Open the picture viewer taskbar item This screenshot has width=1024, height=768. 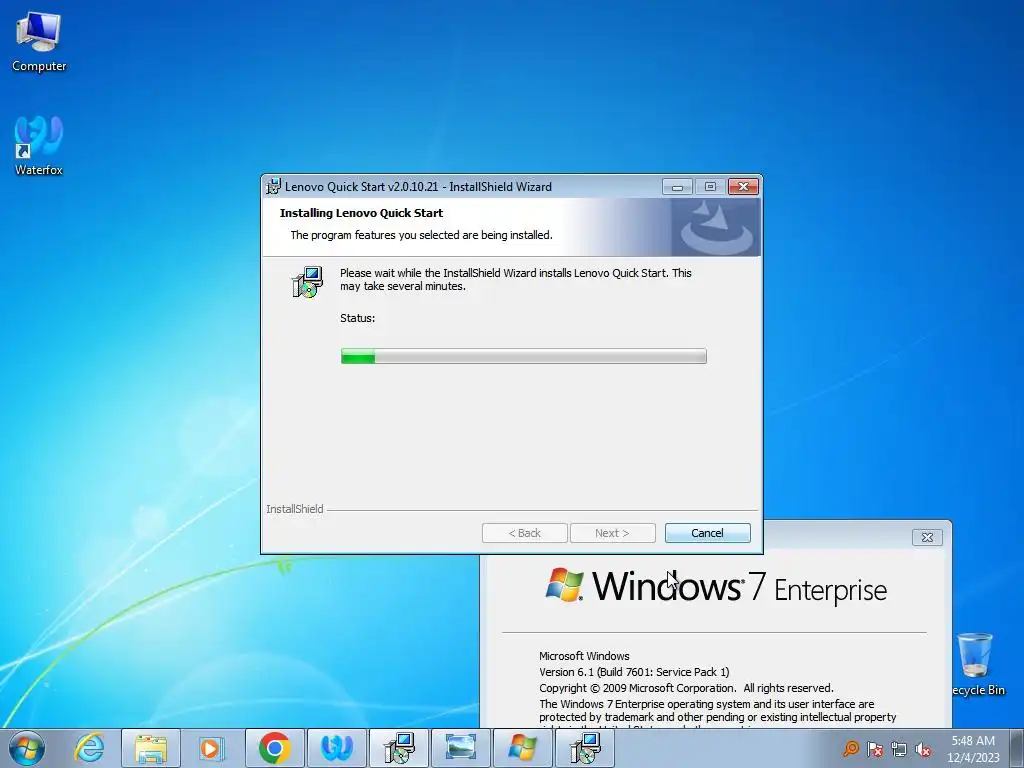point(460,748)
